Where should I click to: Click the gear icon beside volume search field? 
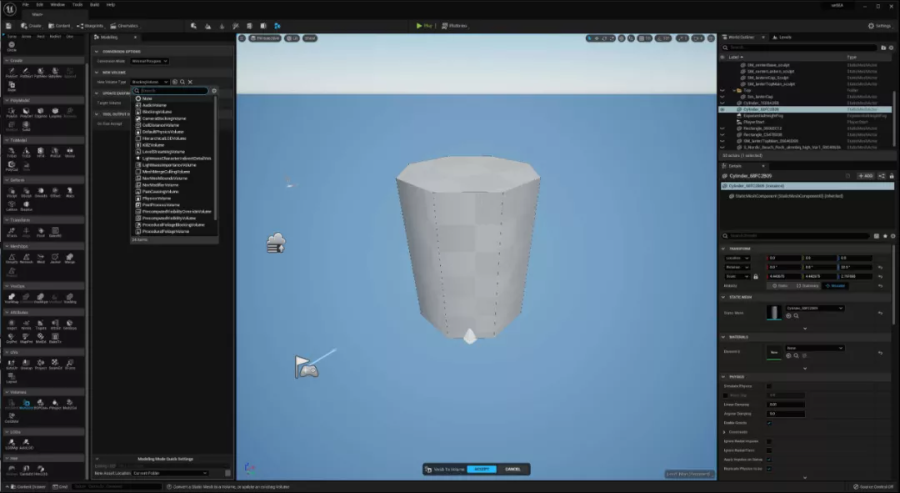214,91
